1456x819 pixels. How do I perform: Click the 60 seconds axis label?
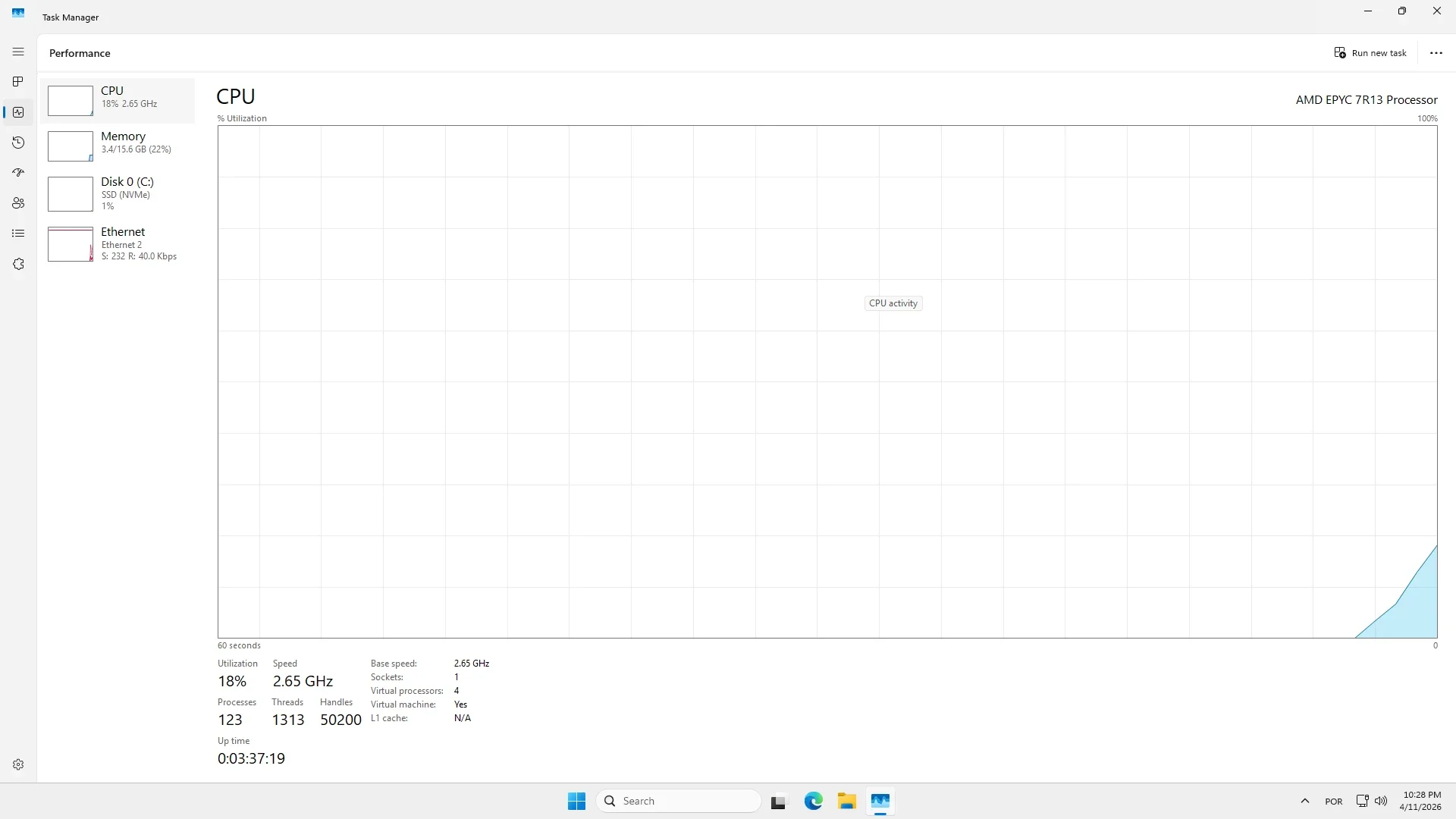239,645
